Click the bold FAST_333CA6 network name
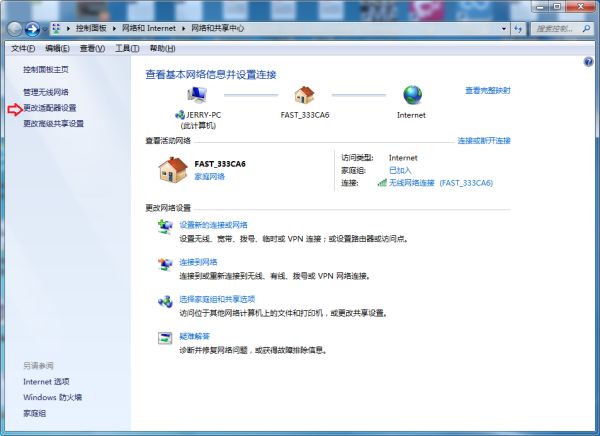 220,164
